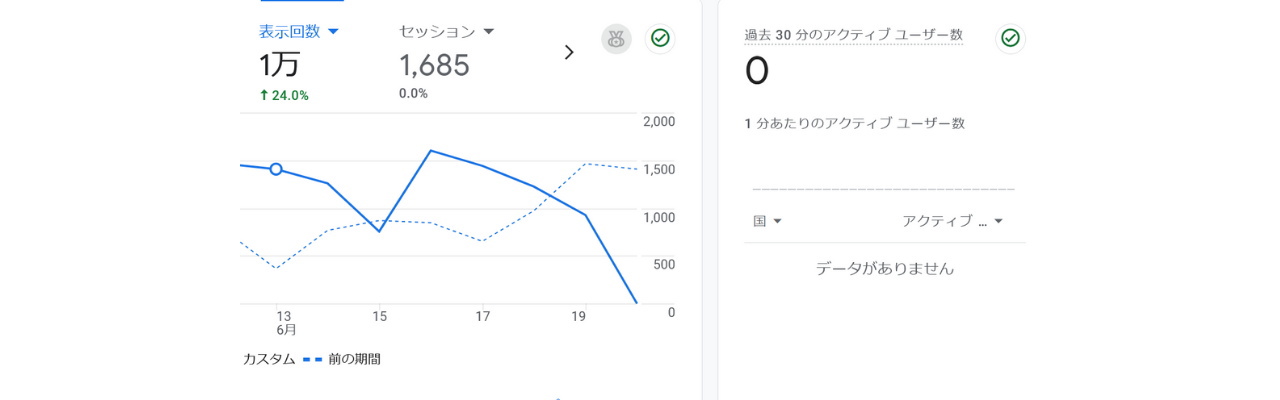Show next metrics with the right chevron arrow
Viewport: 1280px width, 400px height.
569,52
